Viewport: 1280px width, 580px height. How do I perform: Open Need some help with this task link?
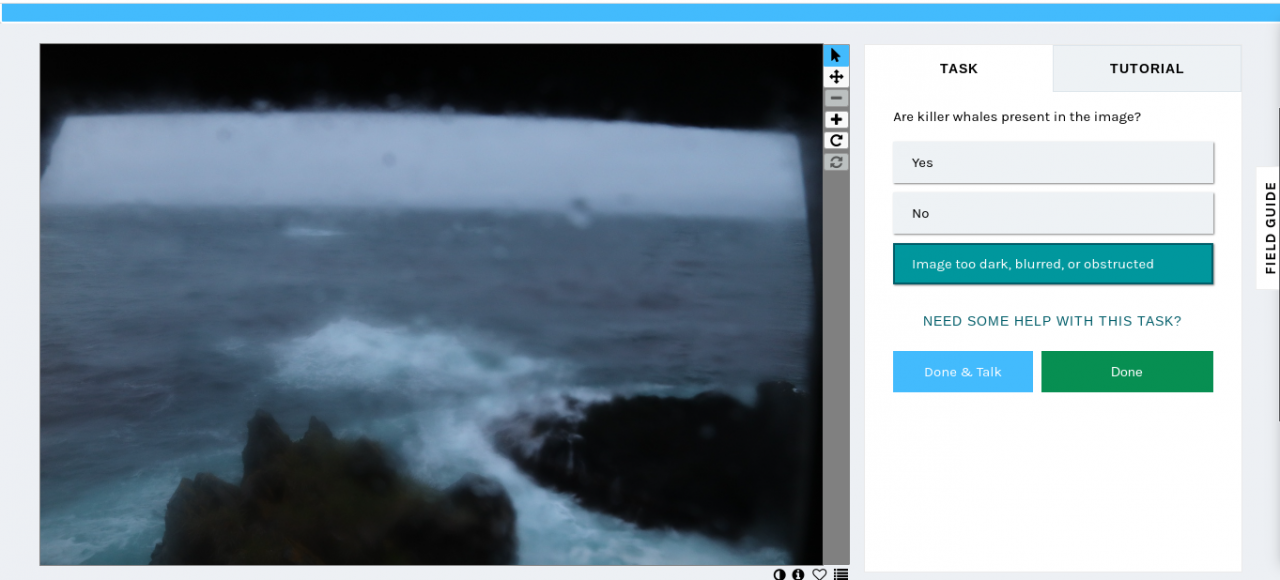tap(1052, 321)
